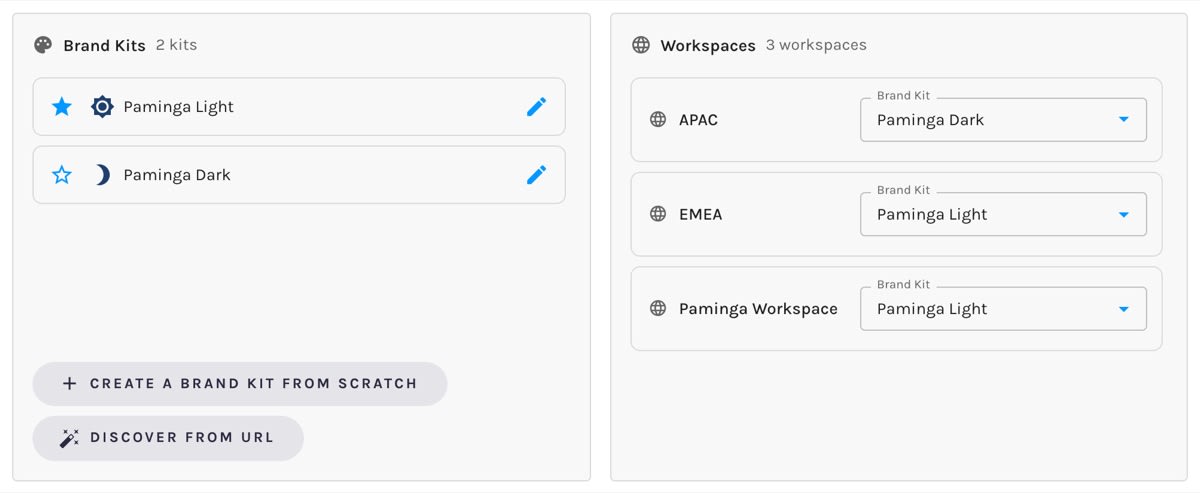The height and width of the screenshot is (493, 1200).
Task: Click the globe icon in the EMEA row
Action: 658,214
